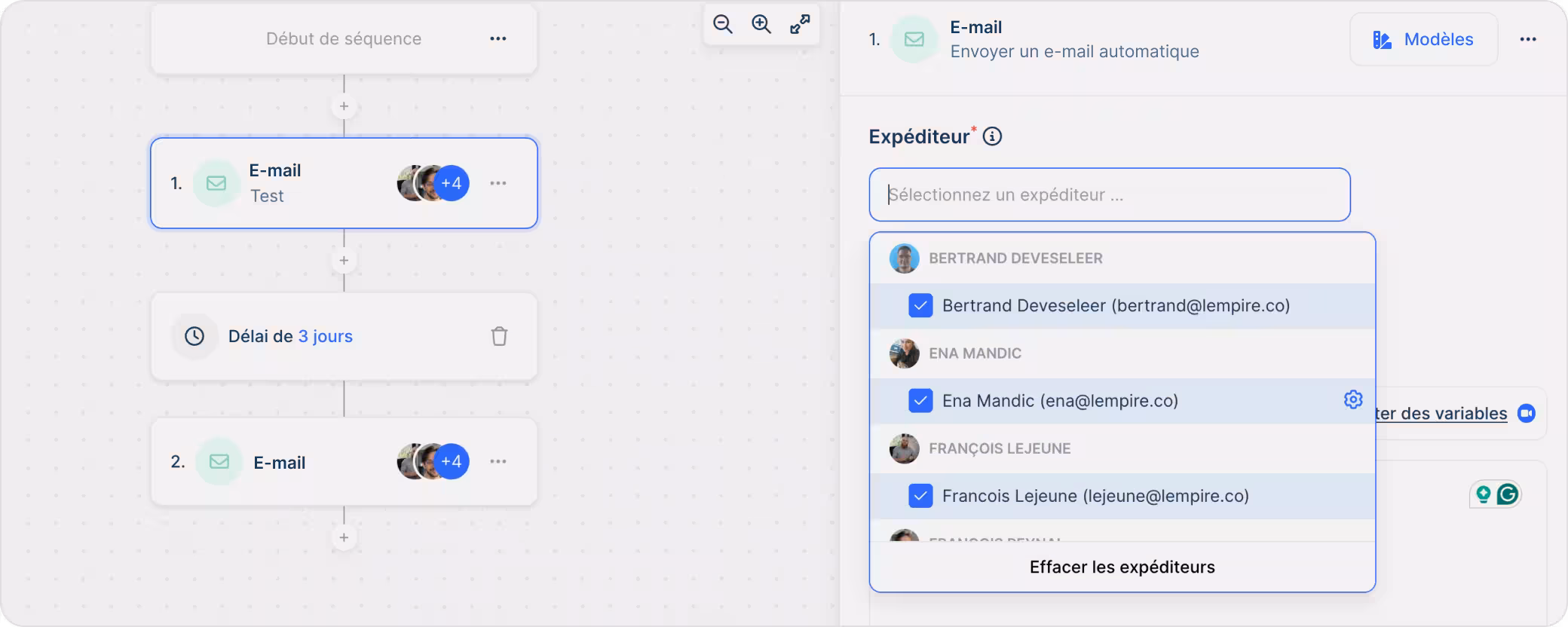The height and width of the screenshot is (627, 1568).
Task: Open Début de séquence three-dot menu
Action: click(x=498, y=38)
